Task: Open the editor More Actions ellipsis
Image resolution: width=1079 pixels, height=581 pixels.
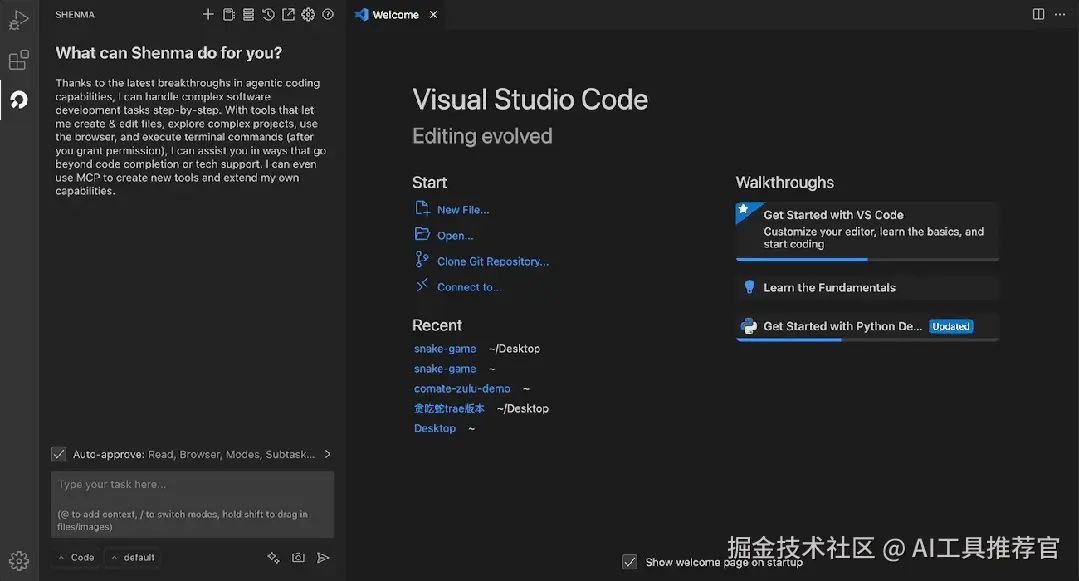Action: tap(1060, 14)
